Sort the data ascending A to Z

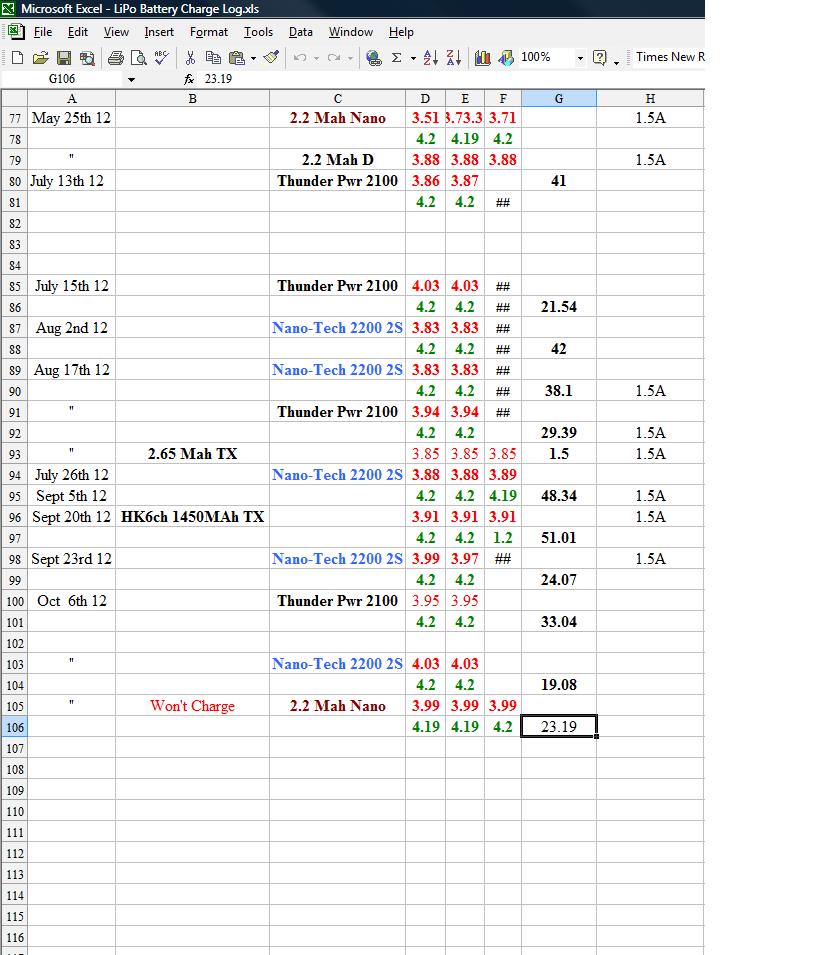point(429,57)
